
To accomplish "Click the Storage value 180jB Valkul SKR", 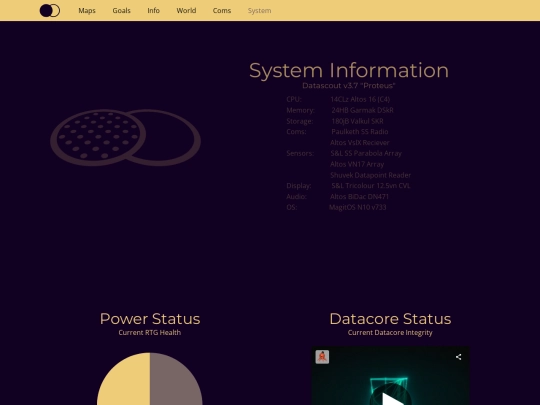I will pyautogui.click(x=357, y=121).
